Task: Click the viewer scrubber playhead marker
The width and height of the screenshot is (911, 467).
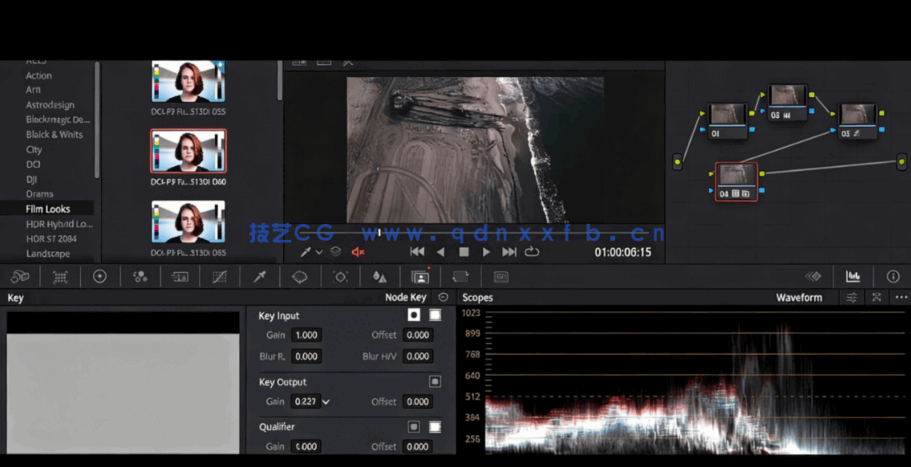Action: coord(379,232)
